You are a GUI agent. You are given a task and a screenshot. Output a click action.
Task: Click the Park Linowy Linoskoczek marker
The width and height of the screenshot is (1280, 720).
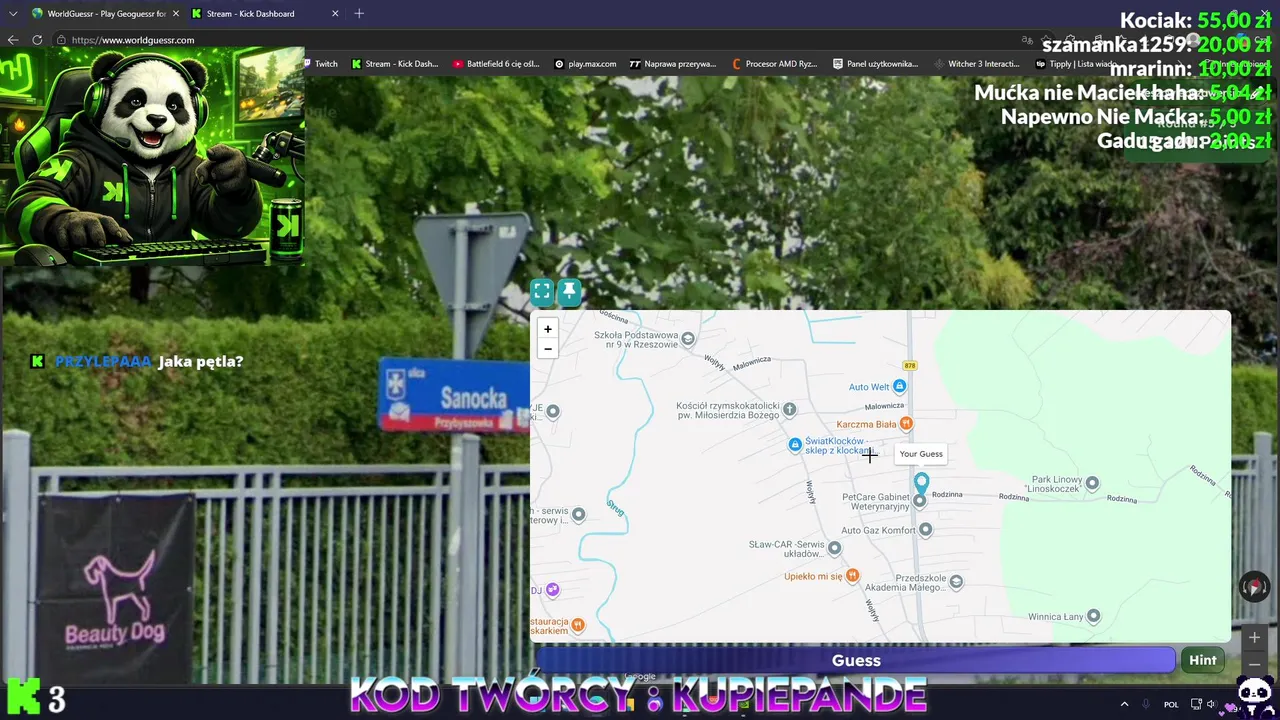coord(1092,483)
